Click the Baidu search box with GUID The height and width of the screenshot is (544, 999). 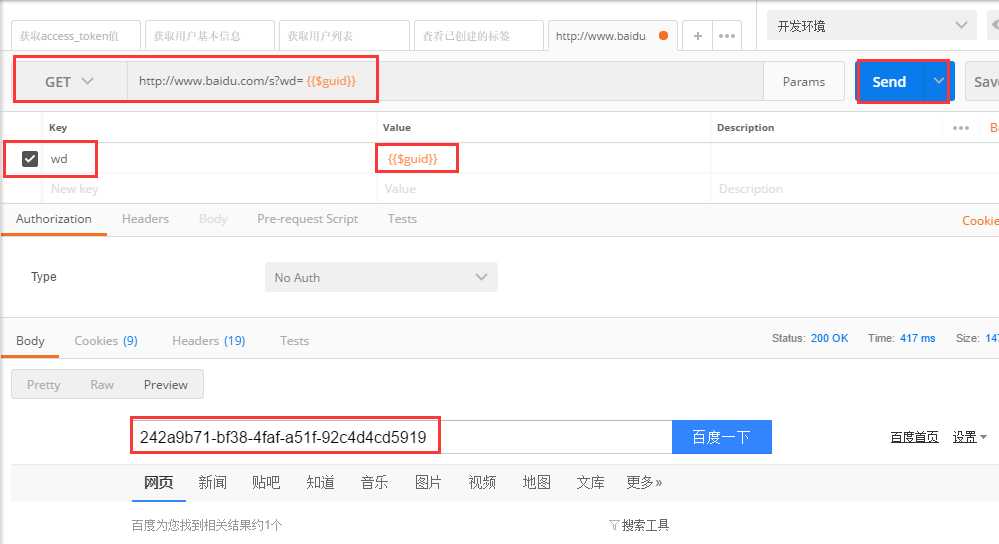point(401,437)
